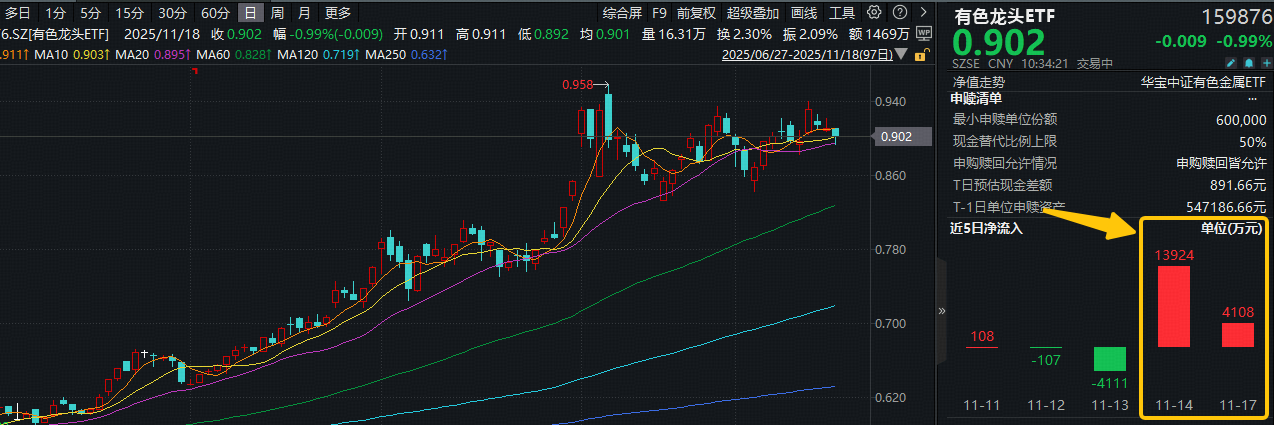Click the help question mark icon
1274x425 pixels.
899,13
